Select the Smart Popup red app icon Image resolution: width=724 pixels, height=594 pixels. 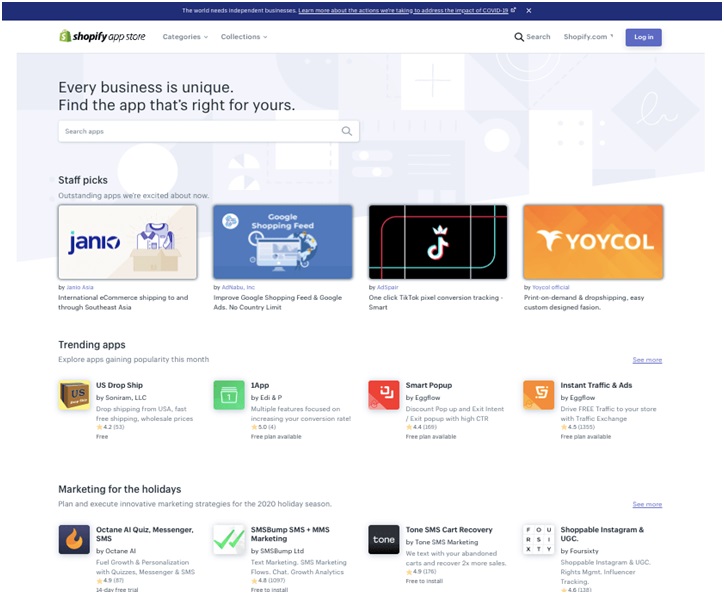(384, 395)
